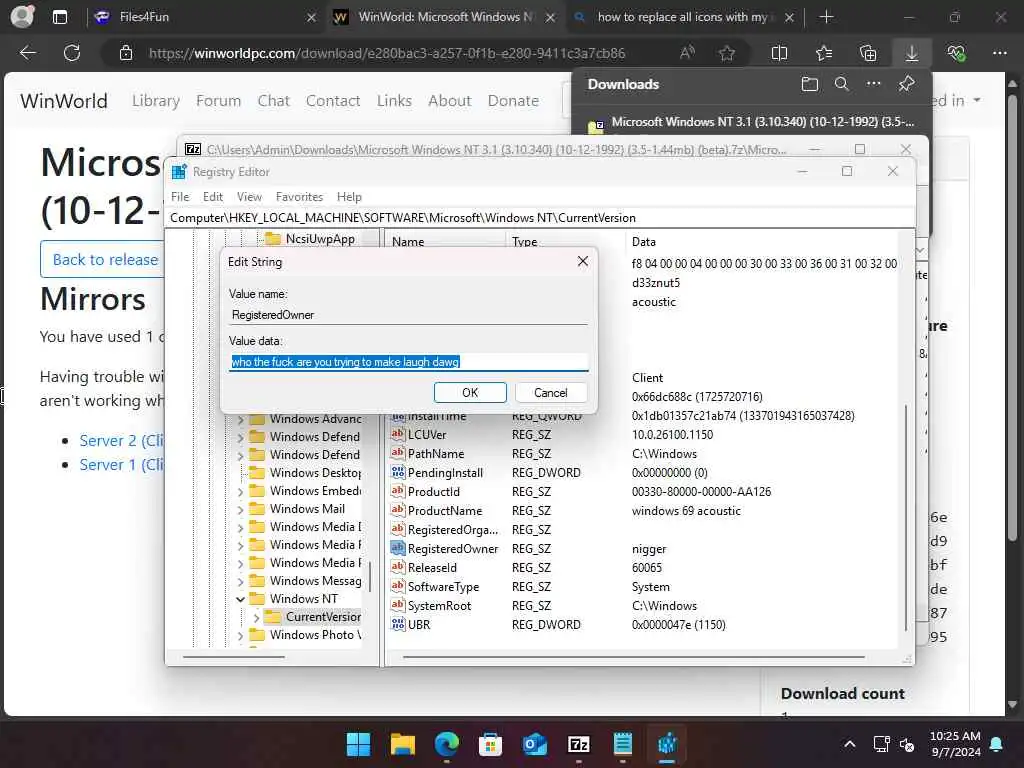Click Registry Editor address path bar
This screenshot has height=768, width=1024.
540,217
